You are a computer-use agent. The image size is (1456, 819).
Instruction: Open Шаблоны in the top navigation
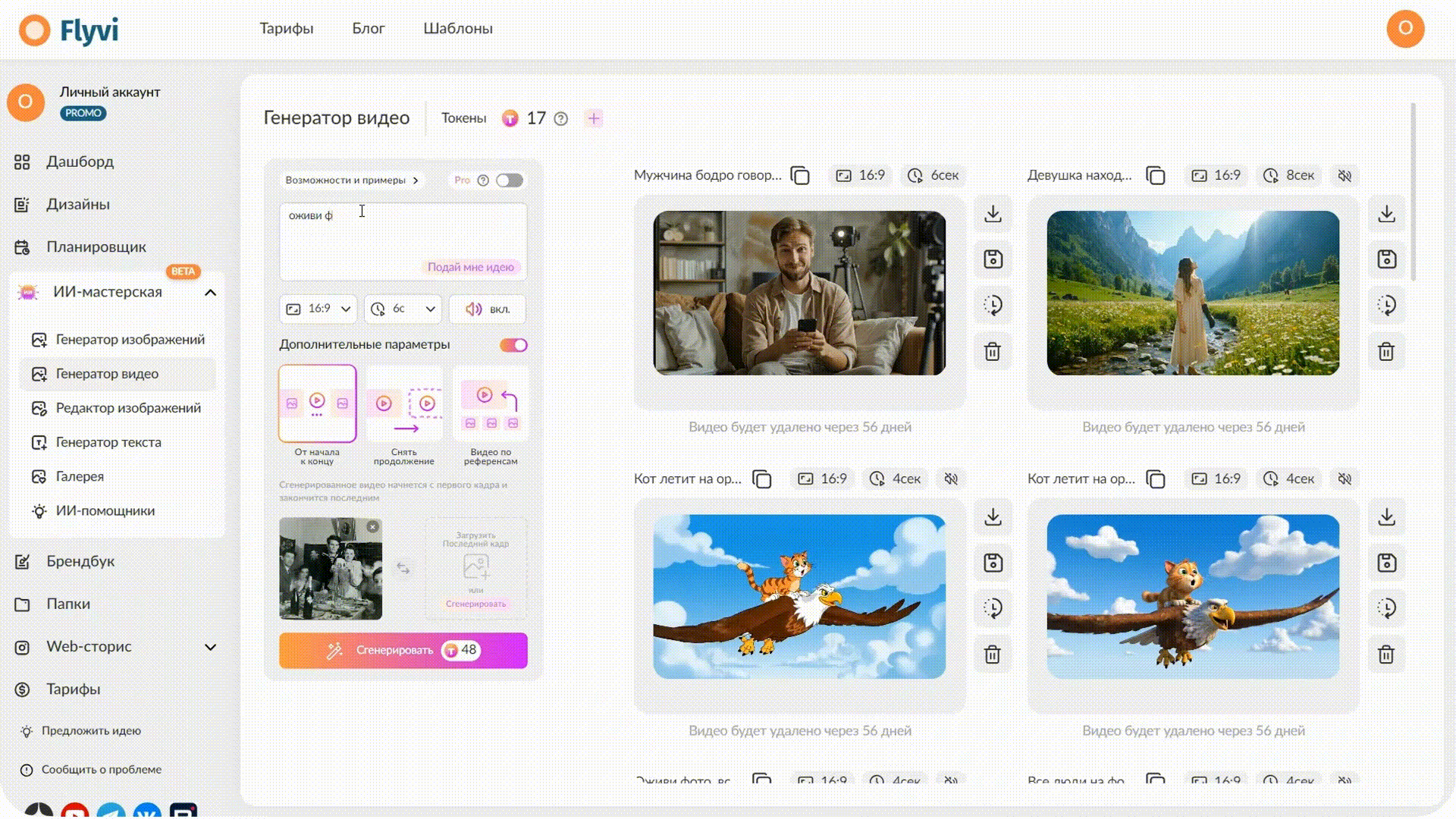point(458,29)
